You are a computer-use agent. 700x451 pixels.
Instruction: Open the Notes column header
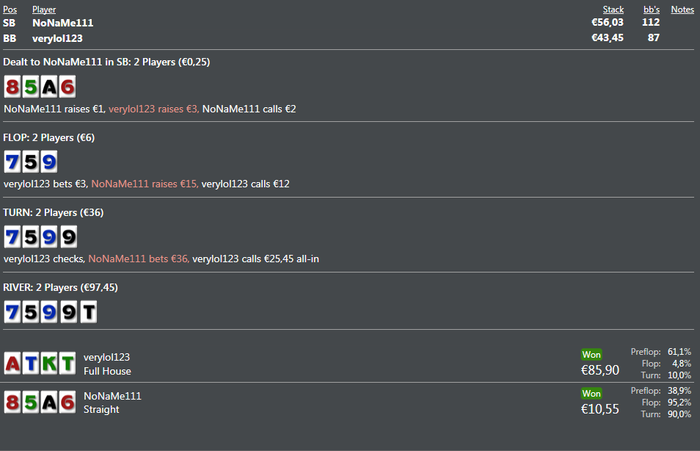[x=682, y=9]
